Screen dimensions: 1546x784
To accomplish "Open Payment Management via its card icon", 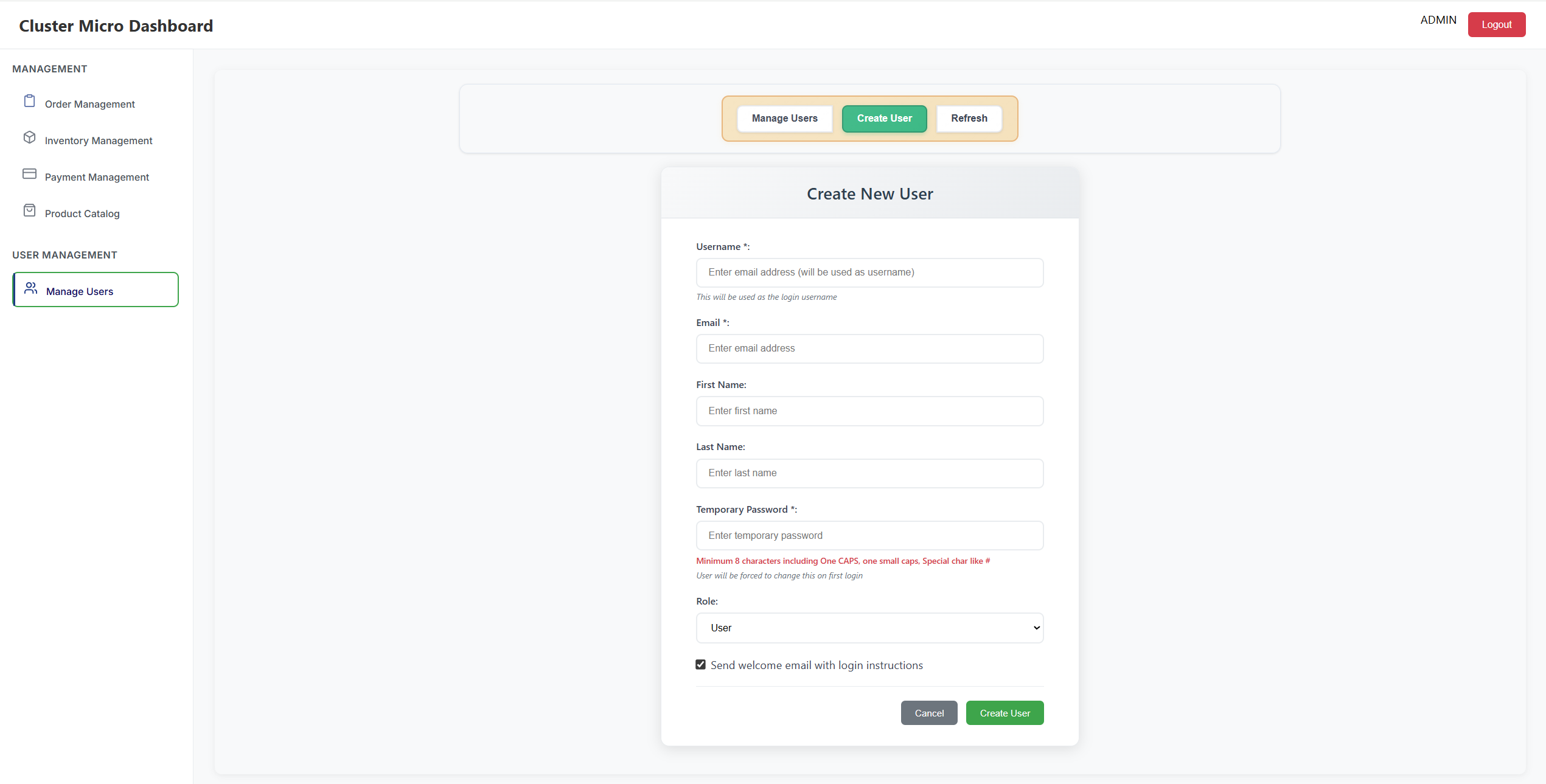I will tap(29, 174).
